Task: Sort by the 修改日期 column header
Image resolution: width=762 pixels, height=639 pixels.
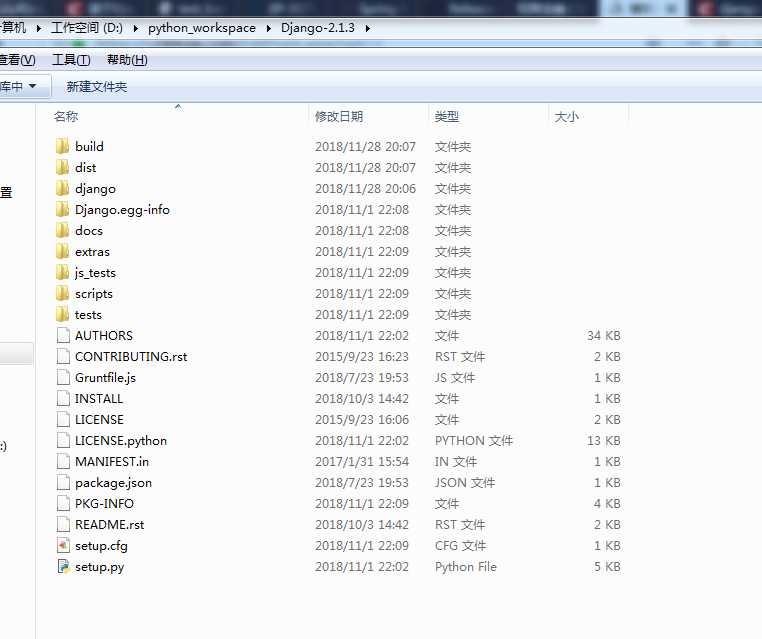Action: 339,117
